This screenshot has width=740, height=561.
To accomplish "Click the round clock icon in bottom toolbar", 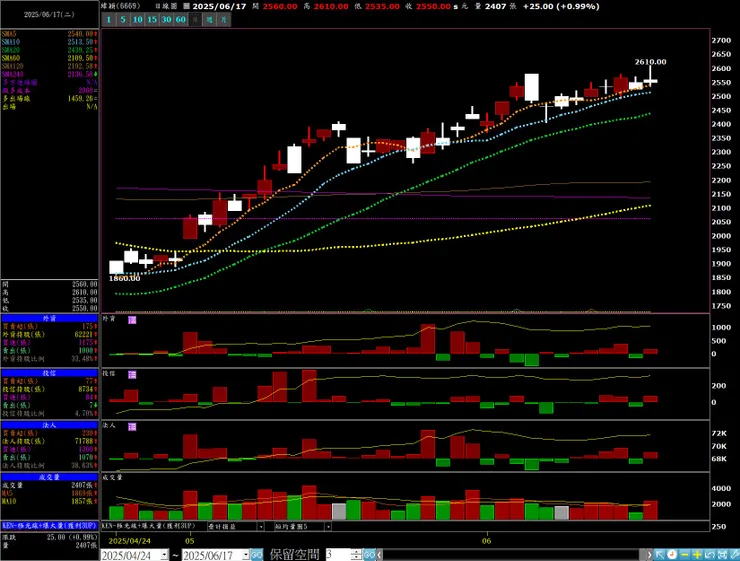I will (672, 555).
